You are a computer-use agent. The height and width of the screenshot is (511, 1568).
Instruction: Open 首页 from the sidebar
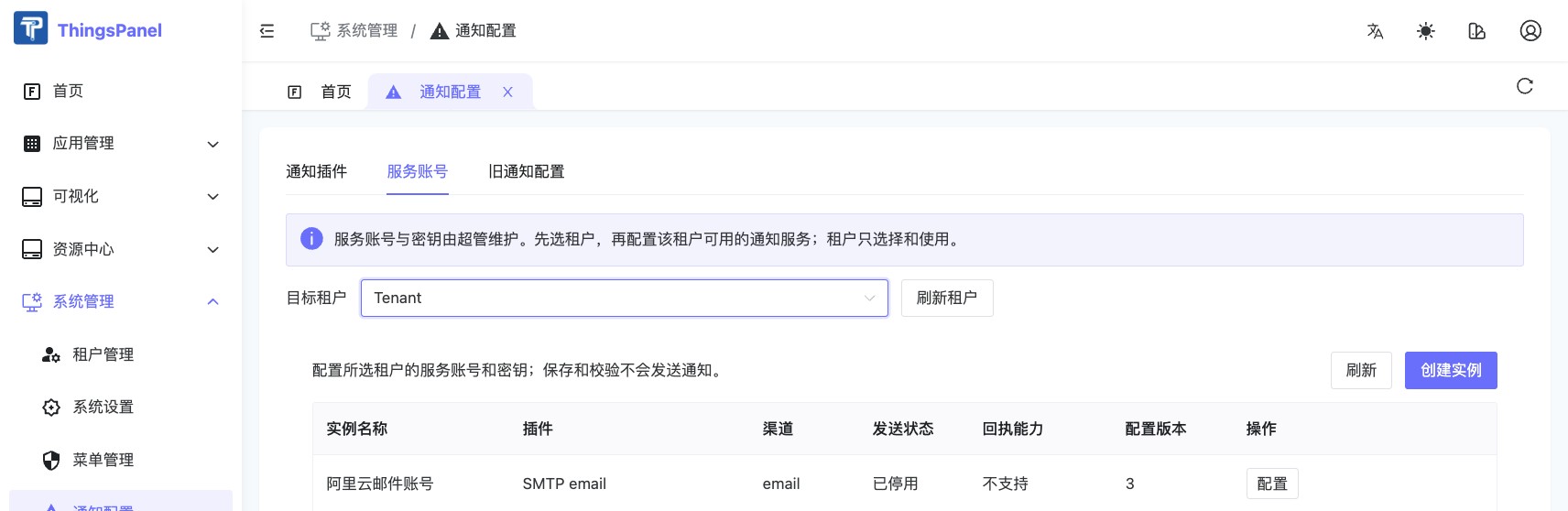(121, 91)
